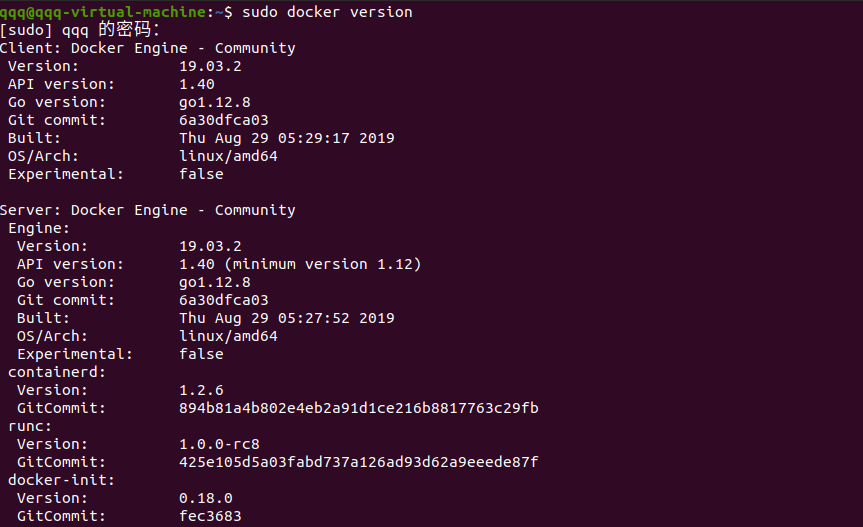This screenshot has height=527, width=863.
Task: Click the containerd version 1.2.6
Action: click(x=202, y=390)
